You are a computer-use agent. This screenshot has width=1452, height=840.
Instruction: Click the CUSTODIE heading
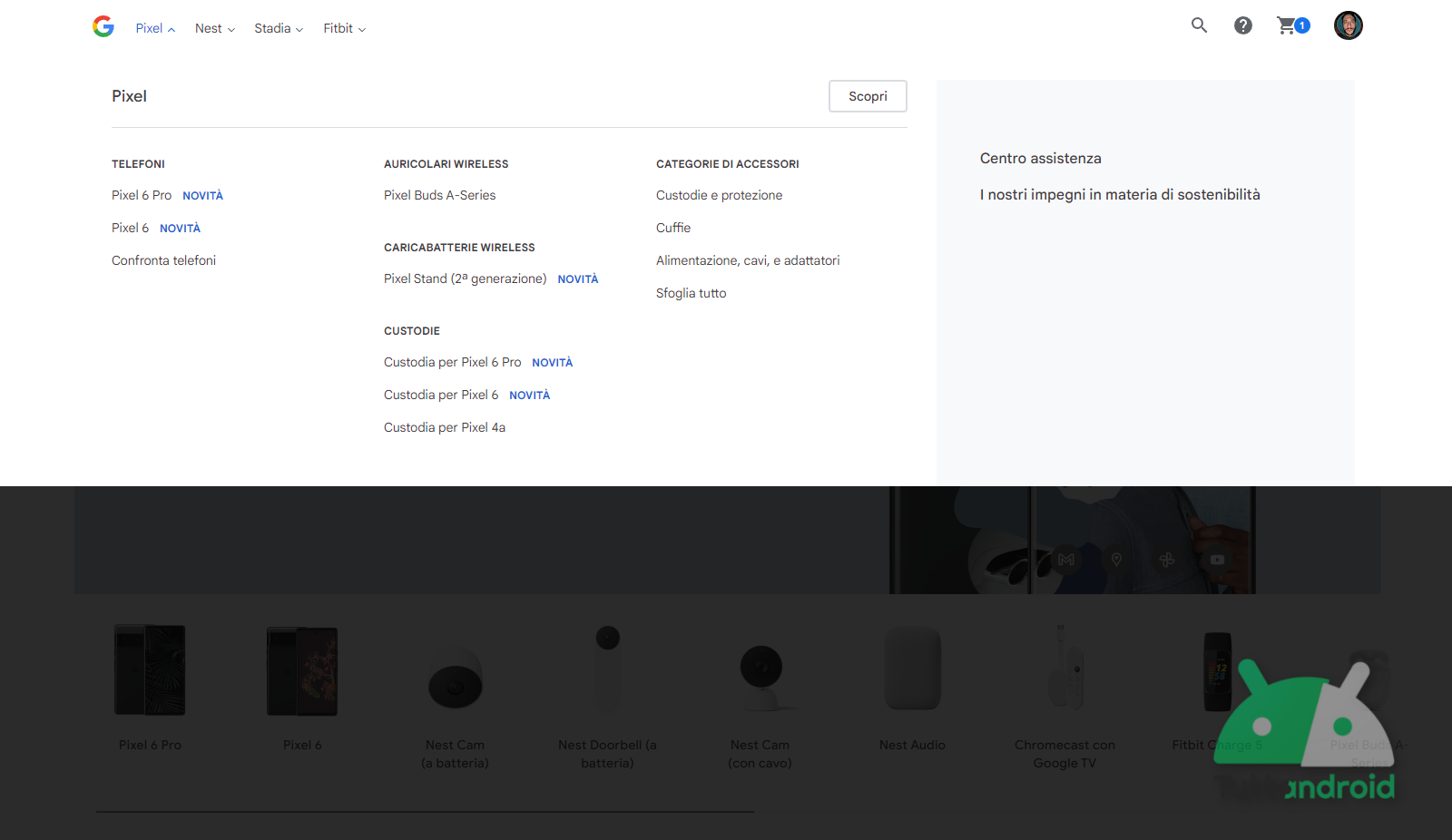coord(411,331)
